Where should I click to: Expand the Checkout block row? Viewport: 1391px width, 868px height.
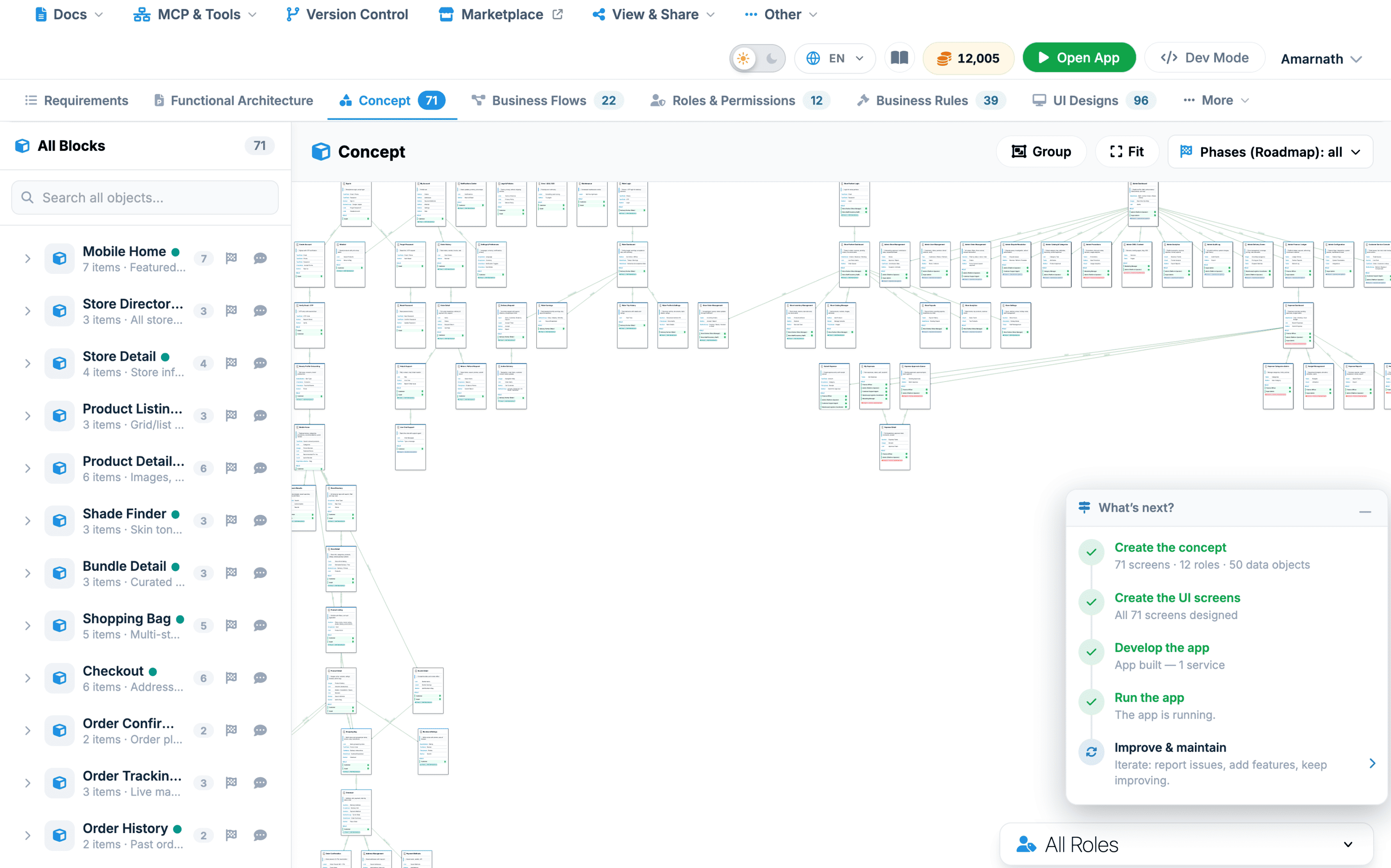[28, 678]
